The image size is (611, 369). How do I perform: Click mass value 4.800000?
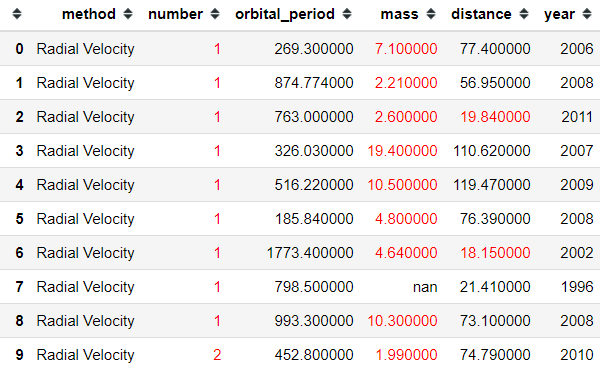tap(406, 219)
